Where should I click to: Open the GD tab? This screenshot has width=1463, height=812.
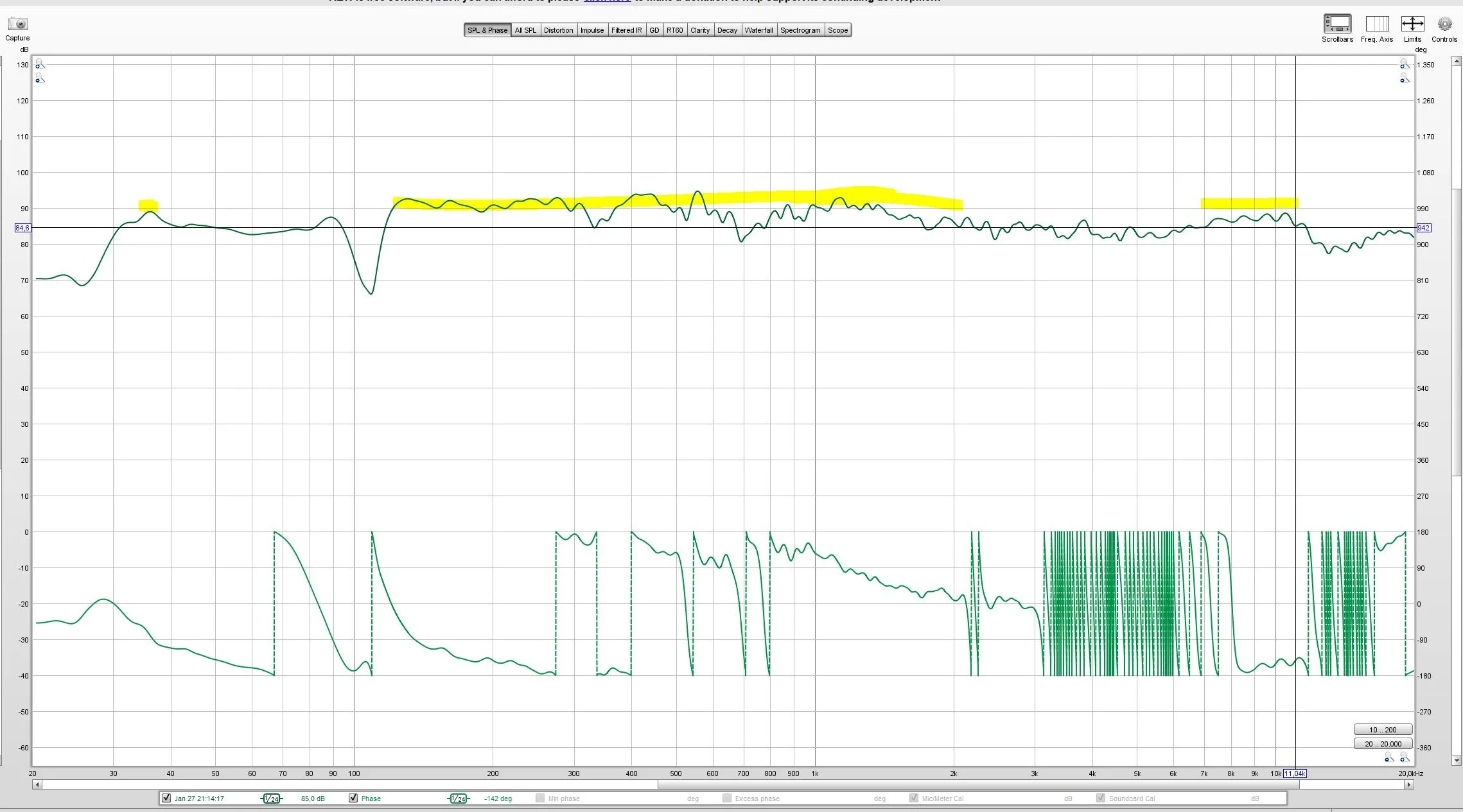[654, 30]
